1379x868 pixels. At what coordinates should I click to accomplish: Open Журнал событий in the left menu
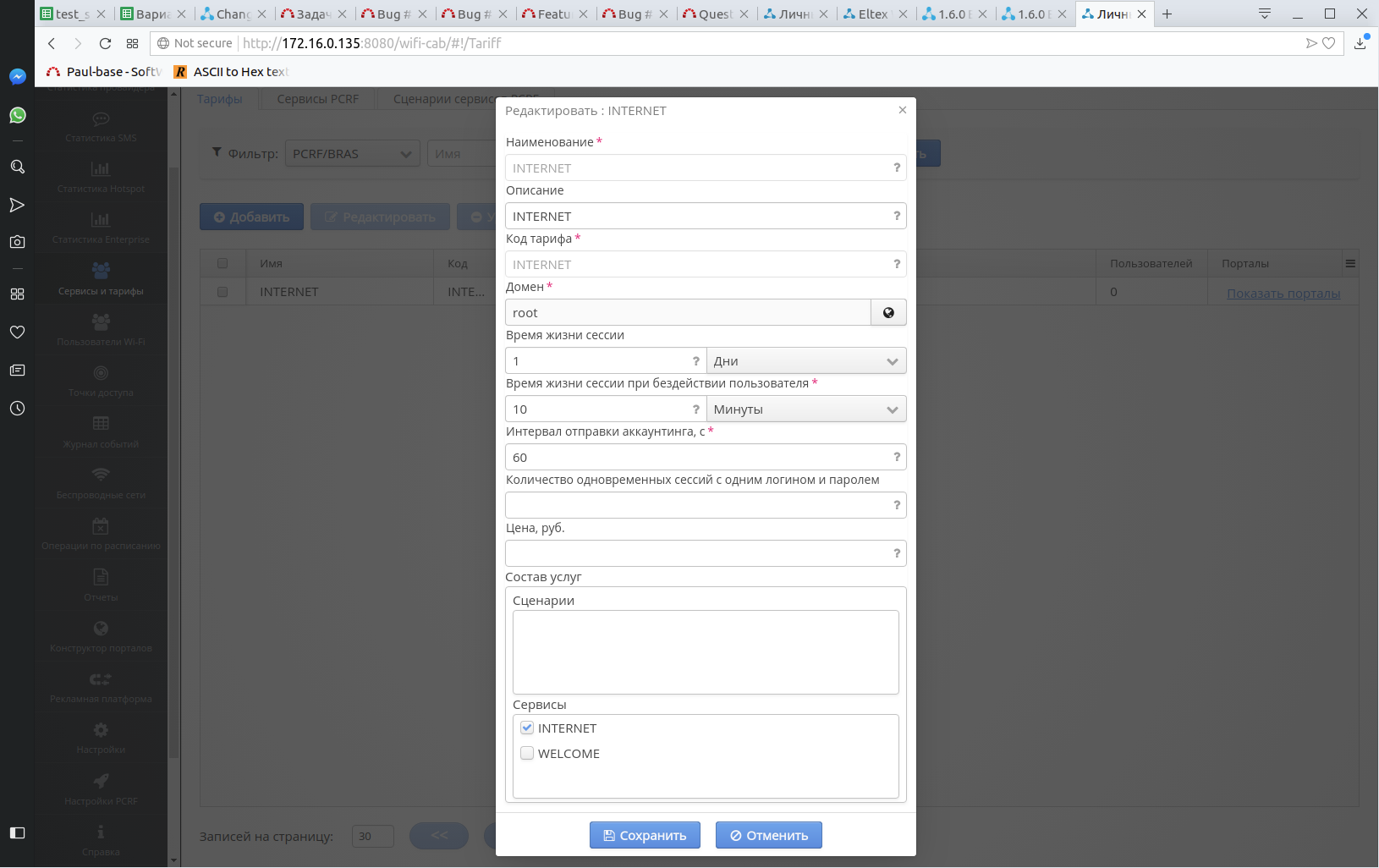(x=101, y=432)
